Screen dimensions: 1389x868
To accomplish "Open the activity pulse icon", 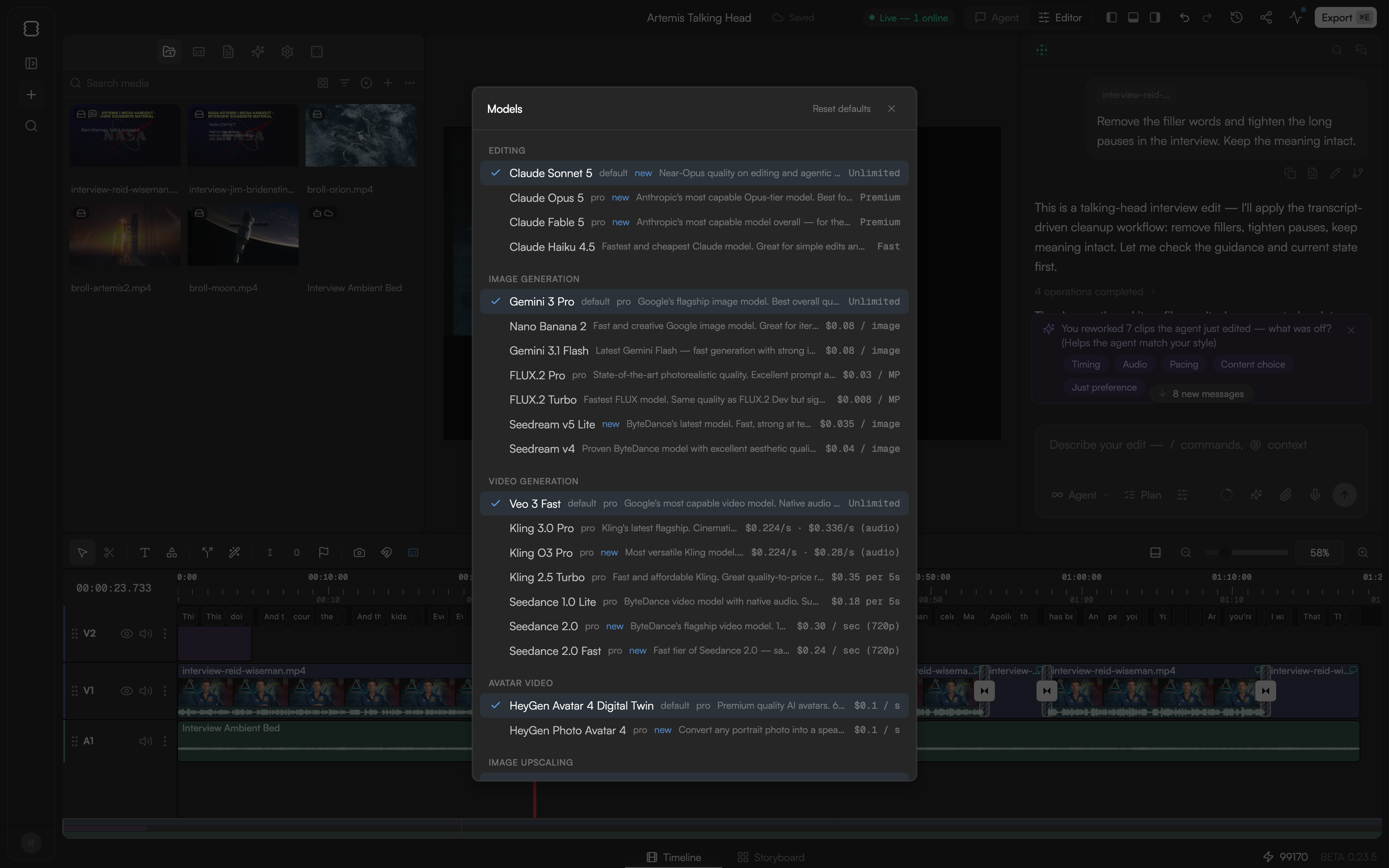I will tap(1295, 18).
